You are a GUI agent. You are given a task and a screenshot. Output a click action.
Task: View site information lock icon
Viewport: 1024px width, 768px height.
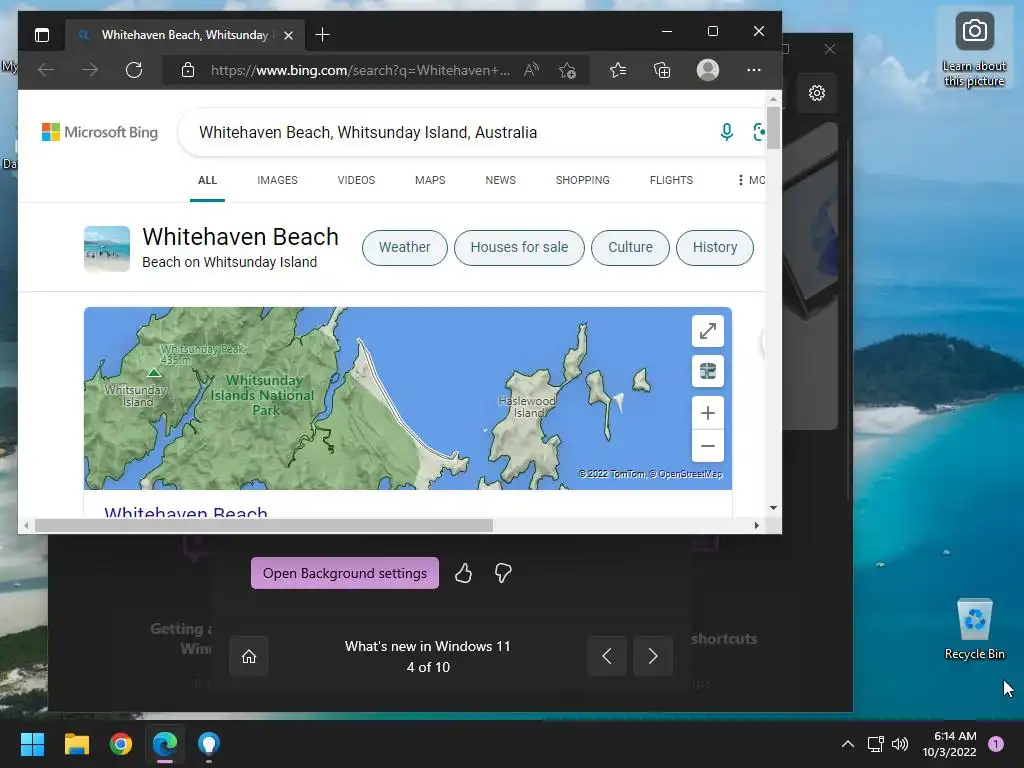click(x=188, y=70)
